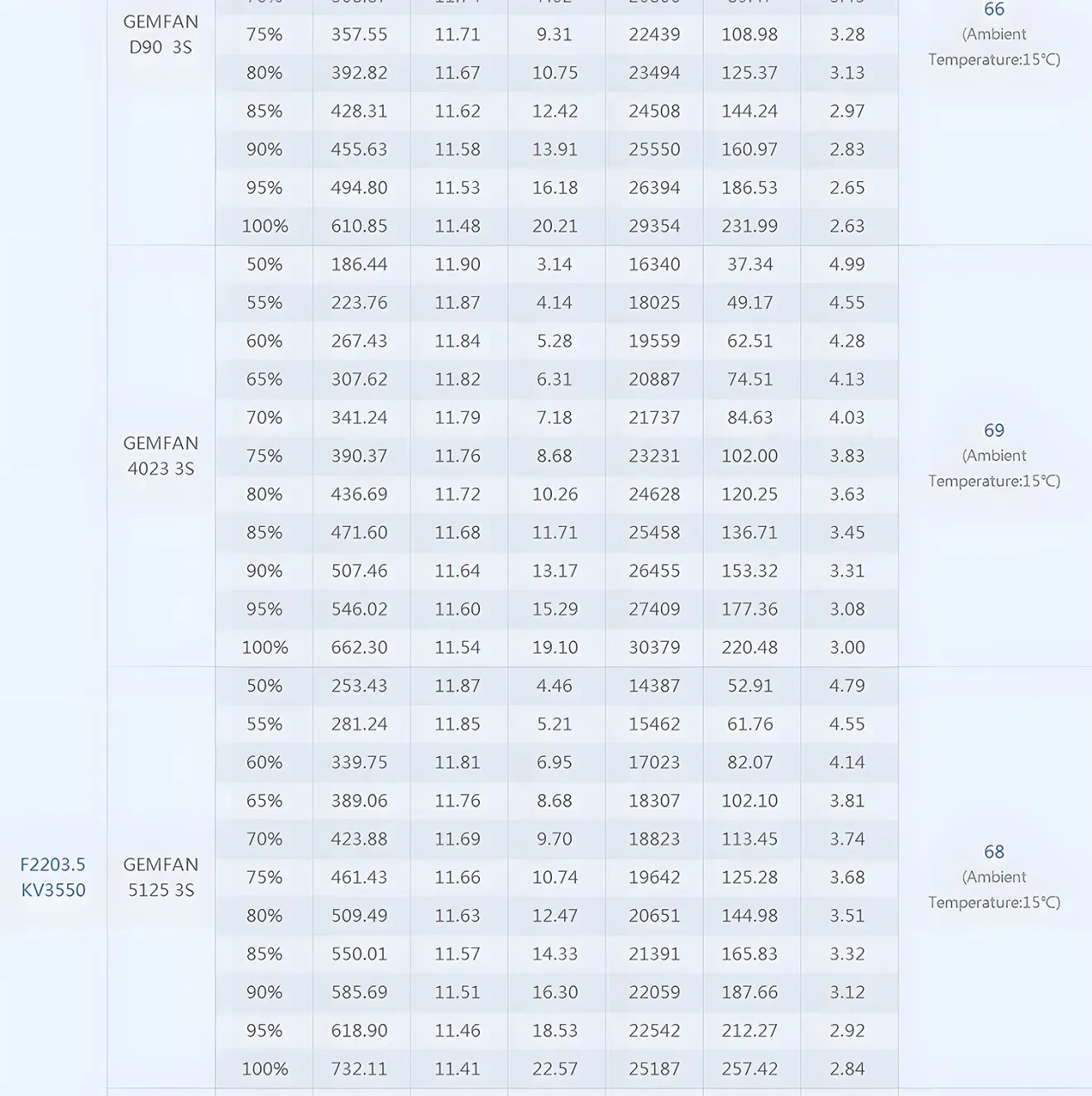Select the 610.85 cell
Image resolution: width=1092 pixels, height=1096 pixels.
[x=359, y=226]
